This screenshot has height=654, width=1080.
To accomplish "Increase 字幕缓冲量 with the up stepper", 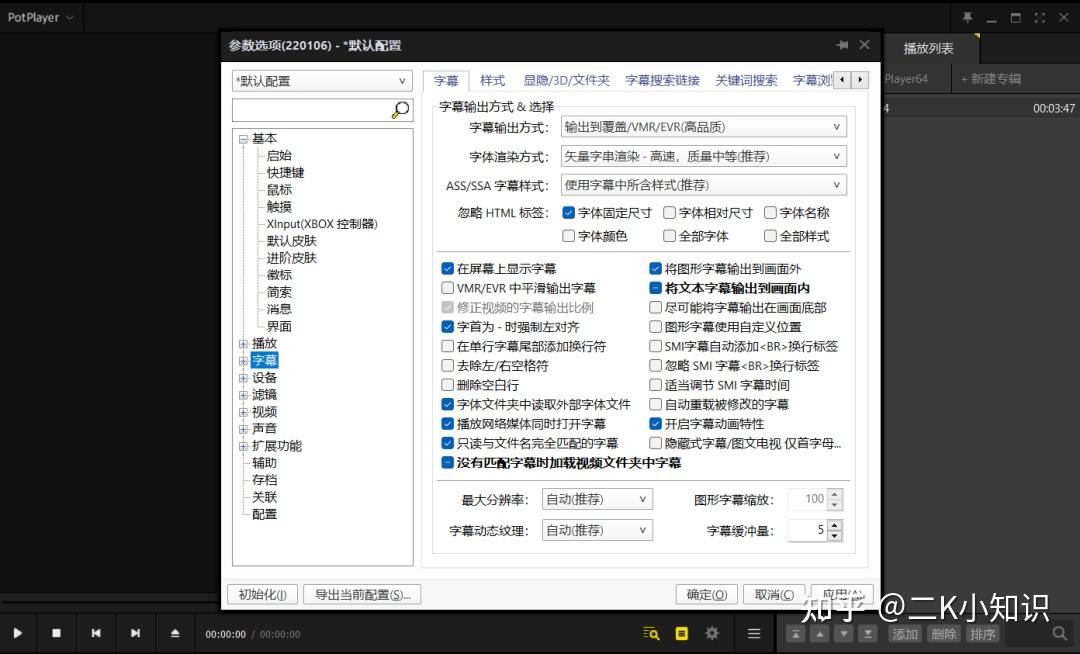I will (833, 525).
